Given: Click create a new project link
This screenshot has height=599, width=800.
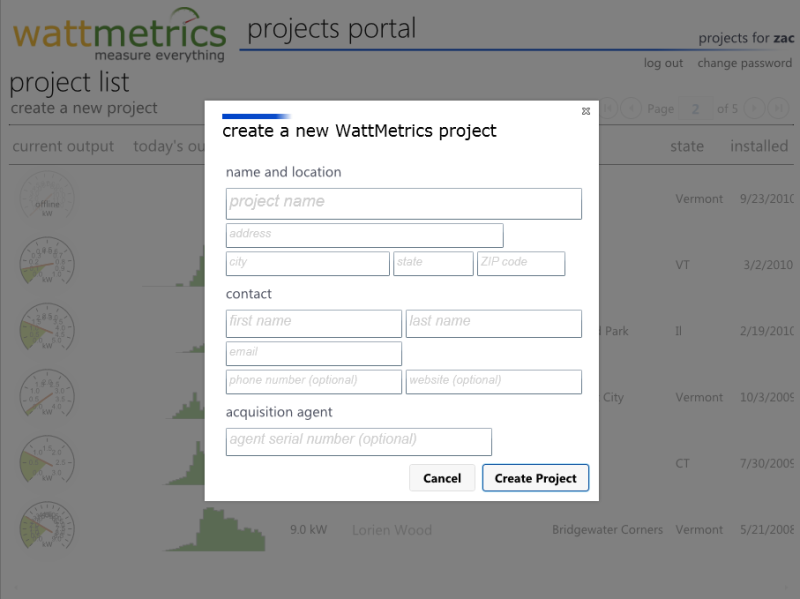Looking at the screenshot, I should tap(84, 108).
